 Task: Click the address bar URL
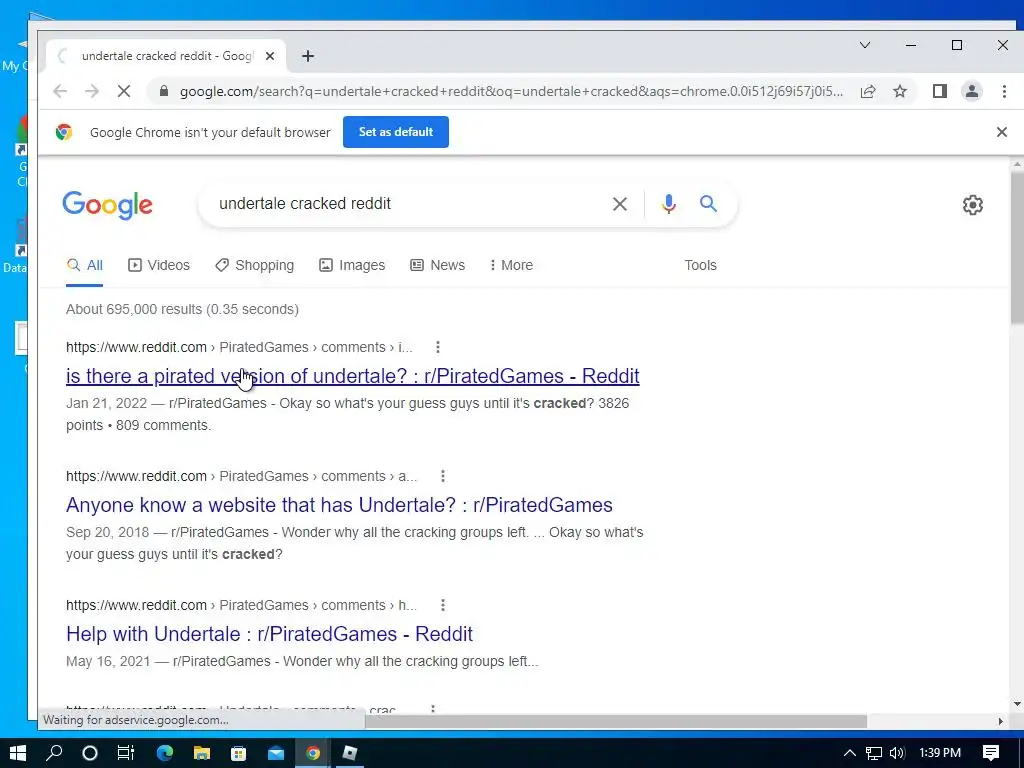[x=511, y=91]
